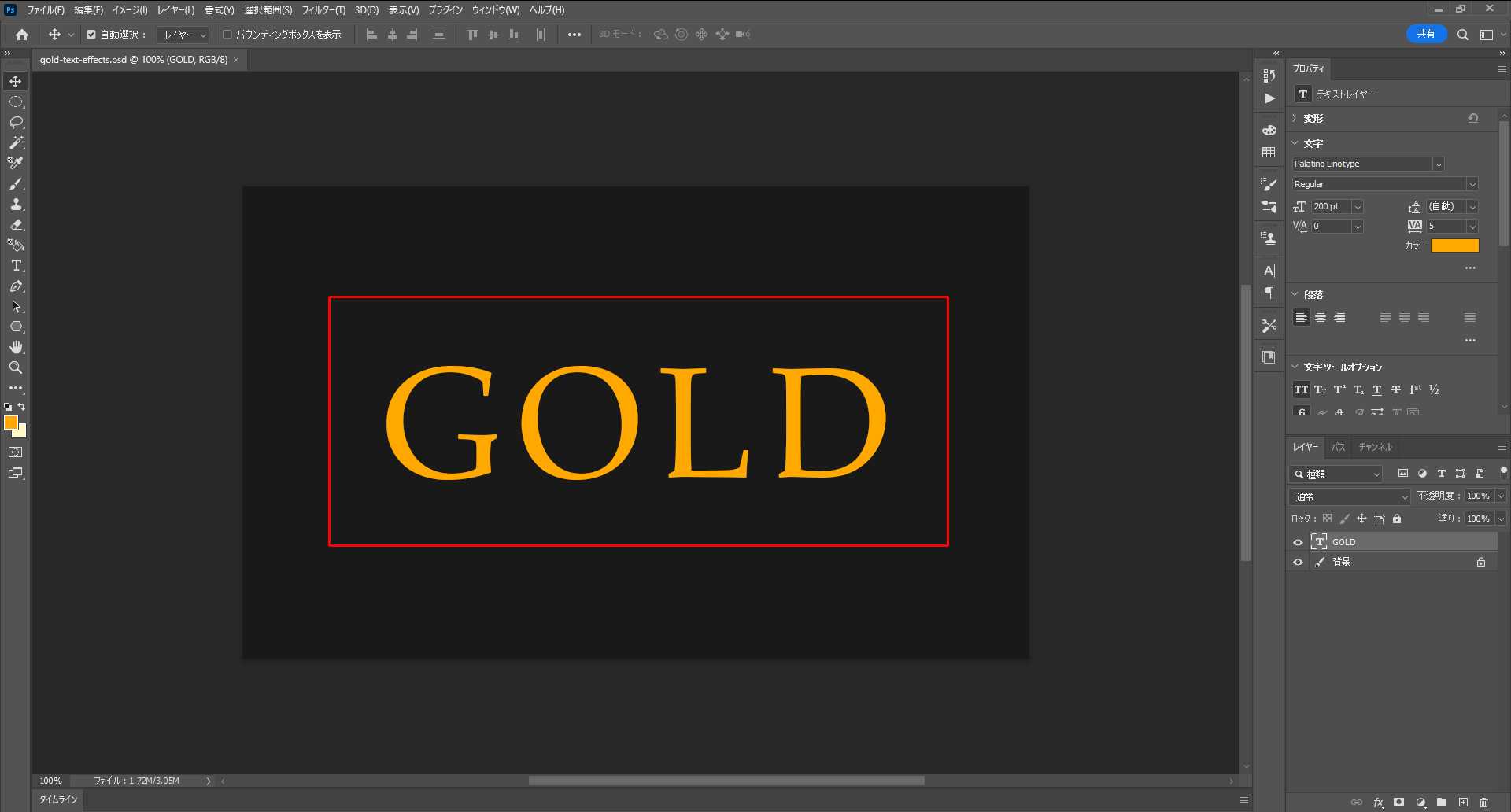This screenshot has height=812, width=1511.
Task: Hide the GOLD text layer
Action: (1298, 542)
